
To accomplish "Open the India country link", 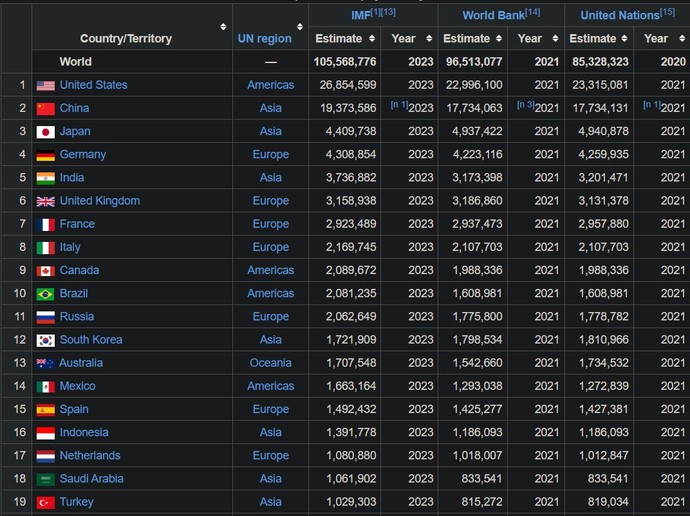I will pyautogui.click(x=72, y=178).
